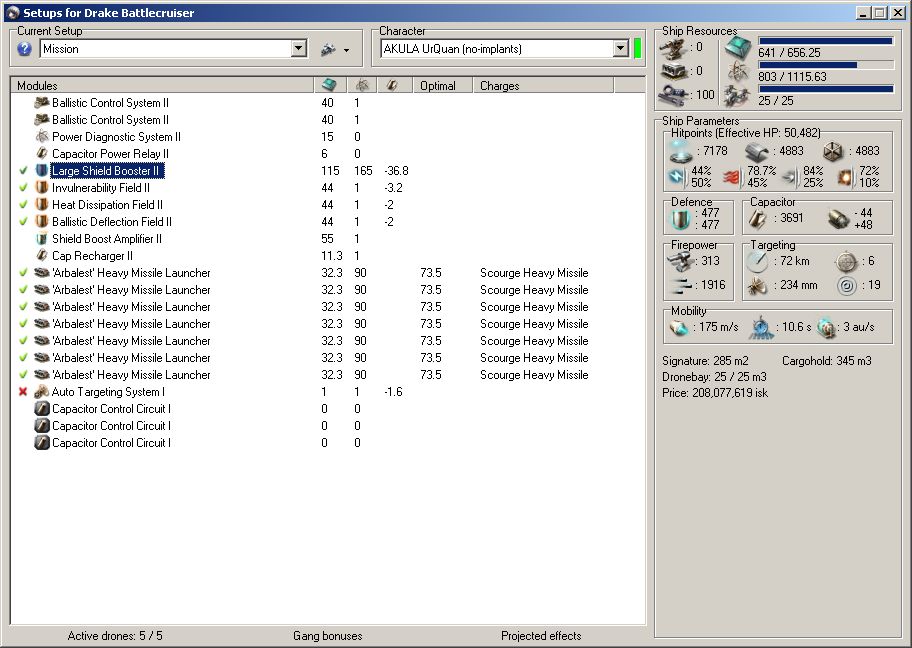Click the Auto Targeting System I icon
The width and height of the screenshot is (912, 648).
point(42,391)
